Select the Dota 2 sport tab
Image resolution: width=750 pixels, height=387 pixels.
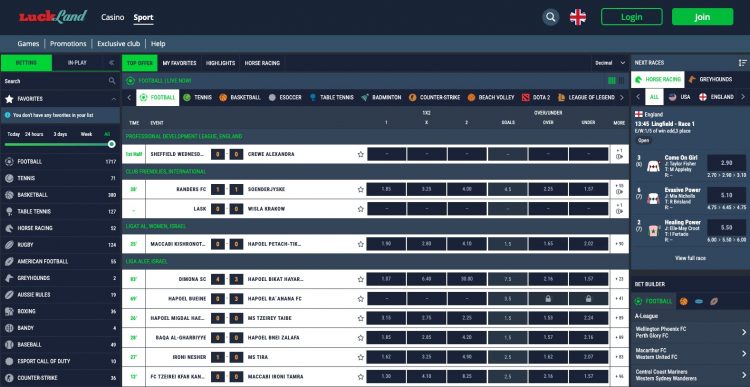pyautogui.click(x=536, y=97)
